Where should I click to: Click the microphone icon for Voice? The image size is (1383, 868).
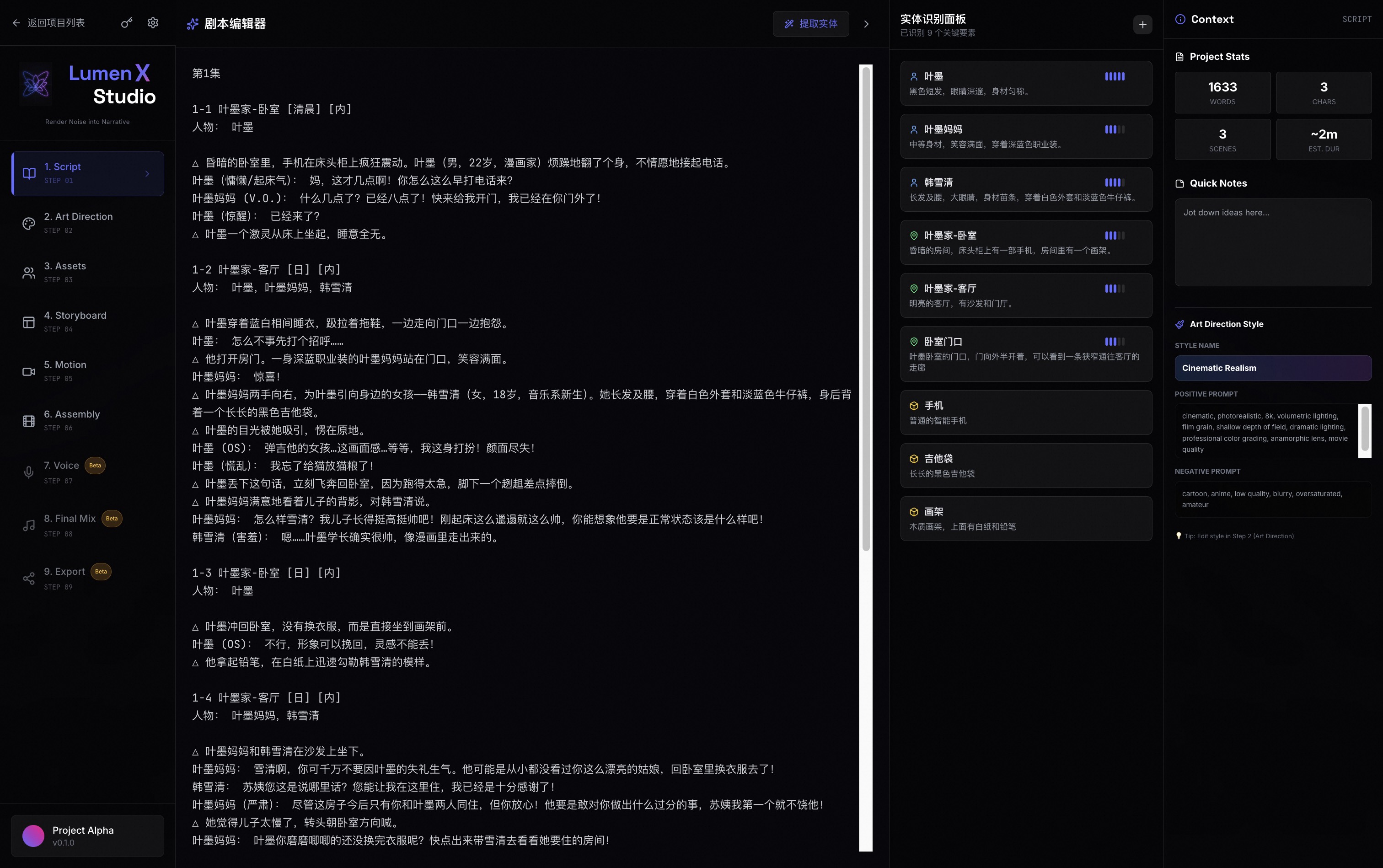click(x=29, y=472)
